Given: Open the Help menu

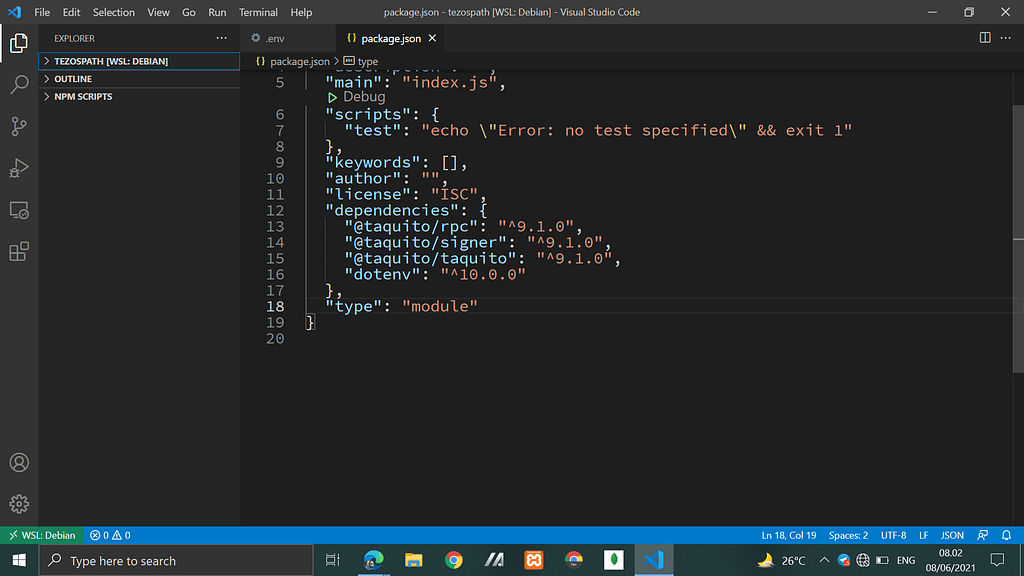Looking at the screenshot, I should tap(301, 12).
